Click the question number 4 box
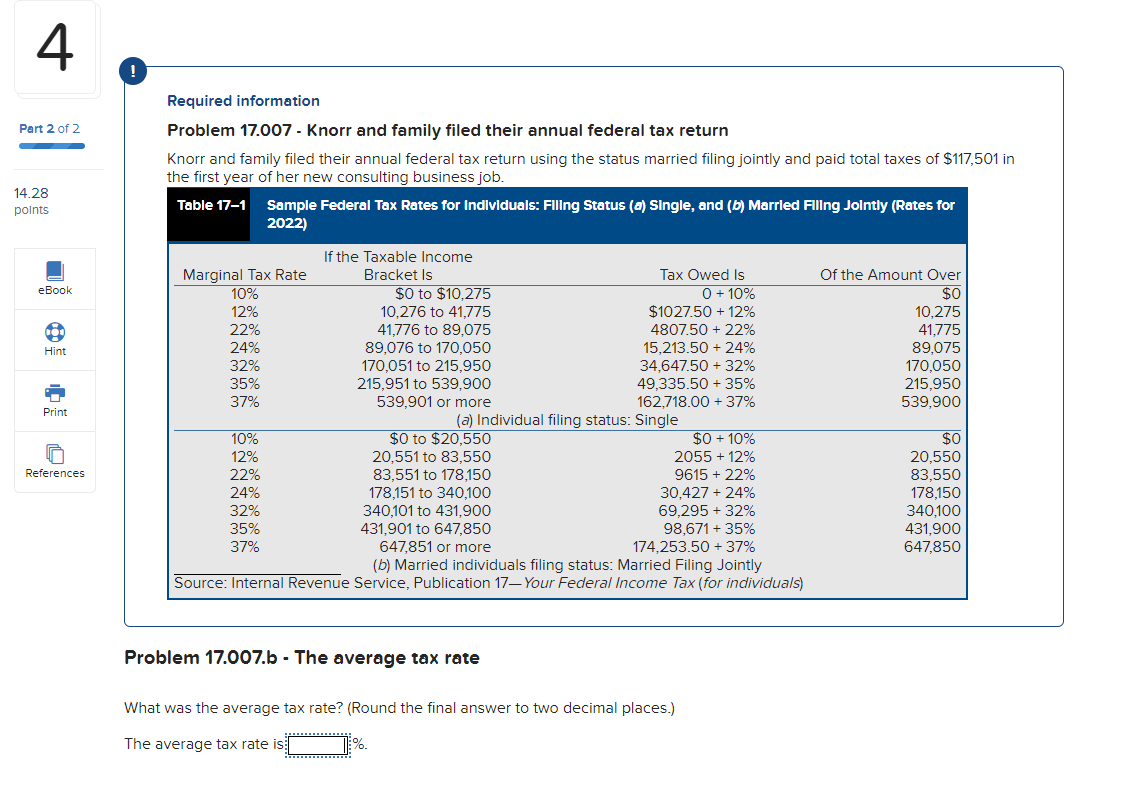The image size is (1139, 789). [55, 47]
